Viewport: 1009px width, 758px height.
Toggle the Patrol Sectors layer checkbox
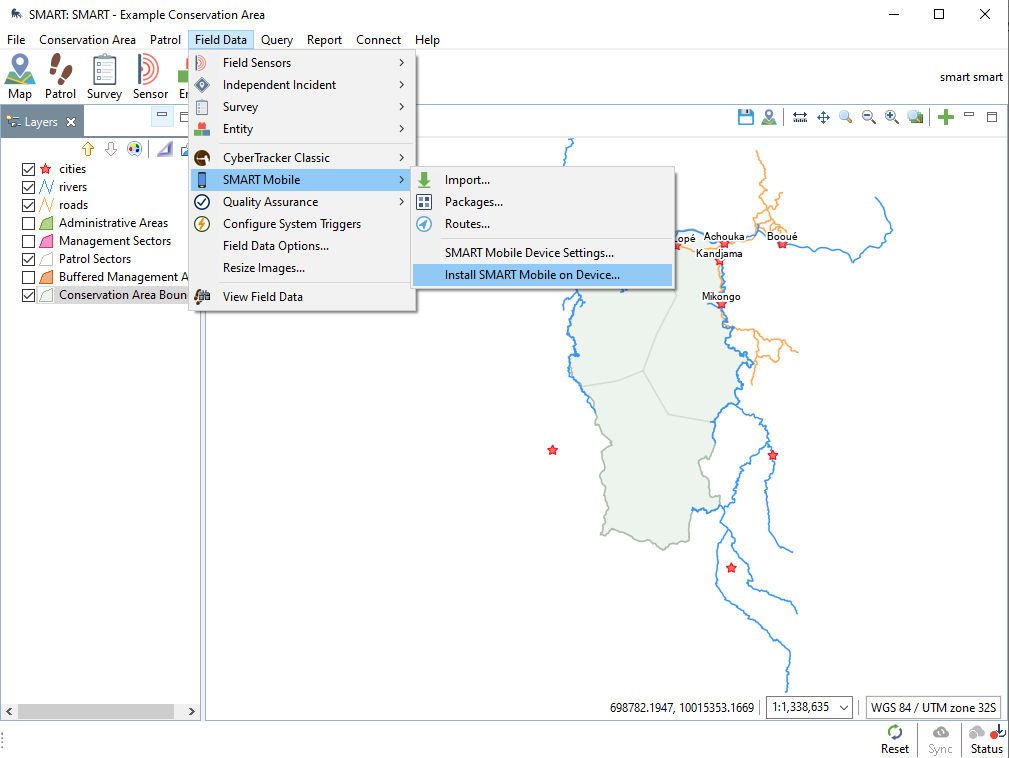click(x=28, y=259)
